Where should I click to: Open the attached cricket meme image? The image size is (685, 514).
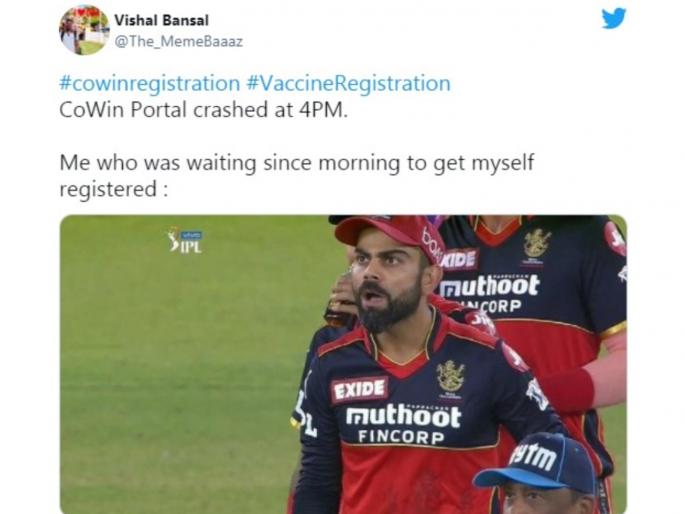coord(343,364)
